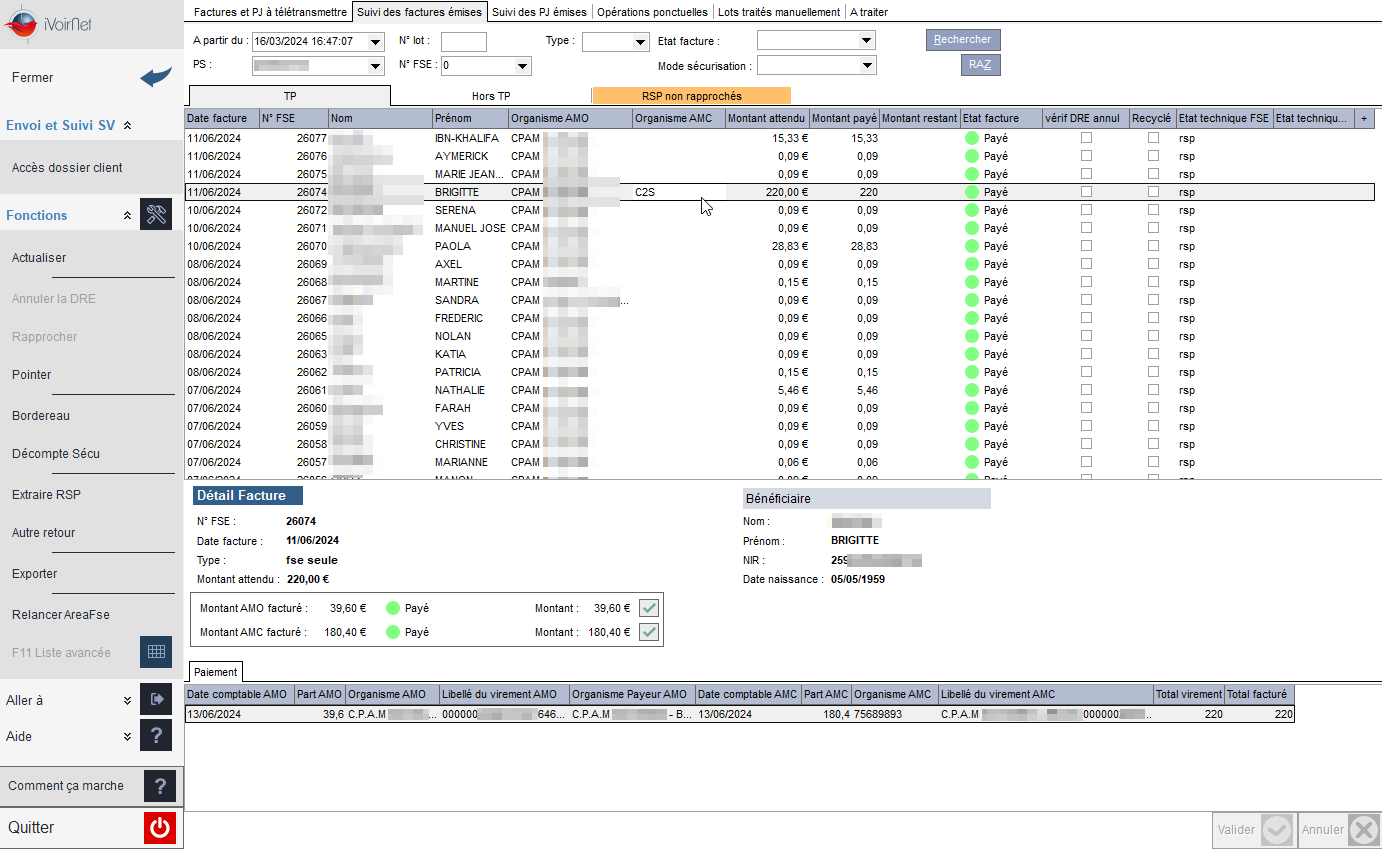Click the question mark icon next to Aide

[x=156, y=736]
